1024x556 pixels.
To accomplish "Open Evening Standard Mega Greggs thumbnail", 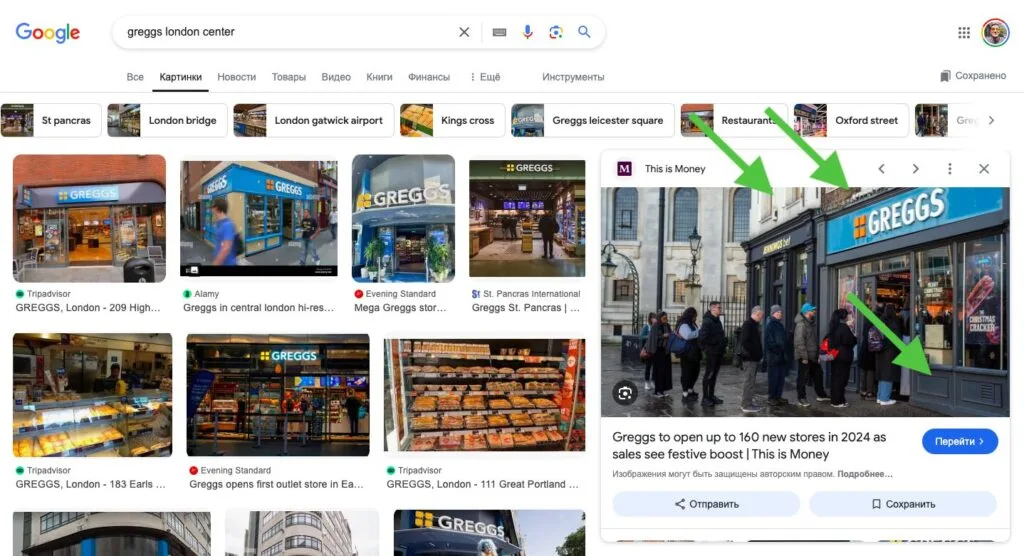I will (403, 218).
